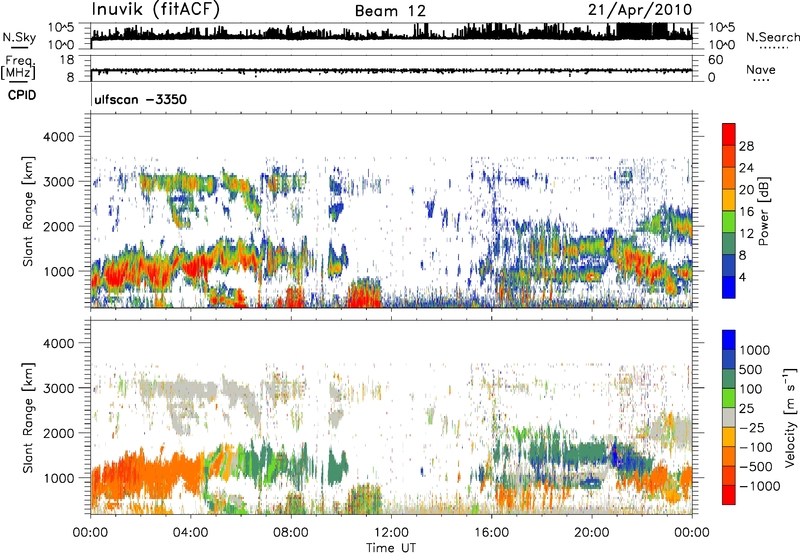Click the 'Power [dB]' colorbar label
This screenshot has height=554, width=800.
pos(763,211)
